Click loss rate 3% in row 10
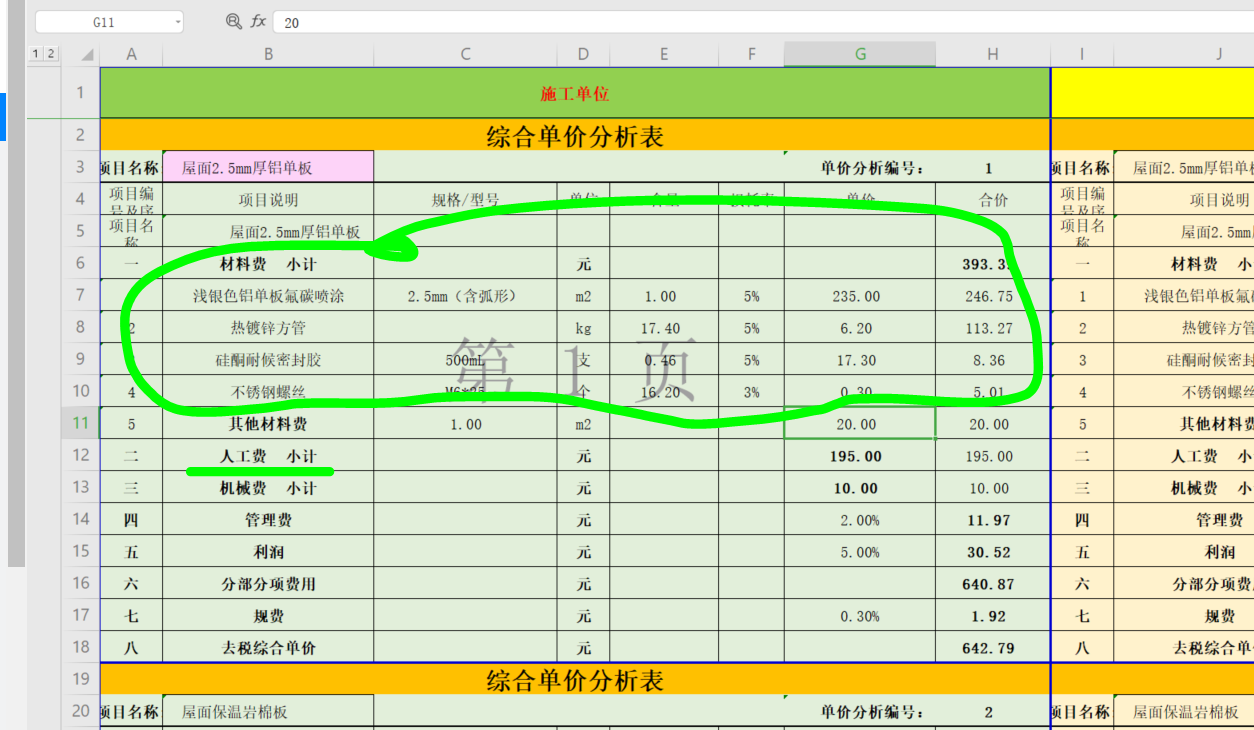Viewport: 1254px width, 730px height. click(x=751, y=392)
